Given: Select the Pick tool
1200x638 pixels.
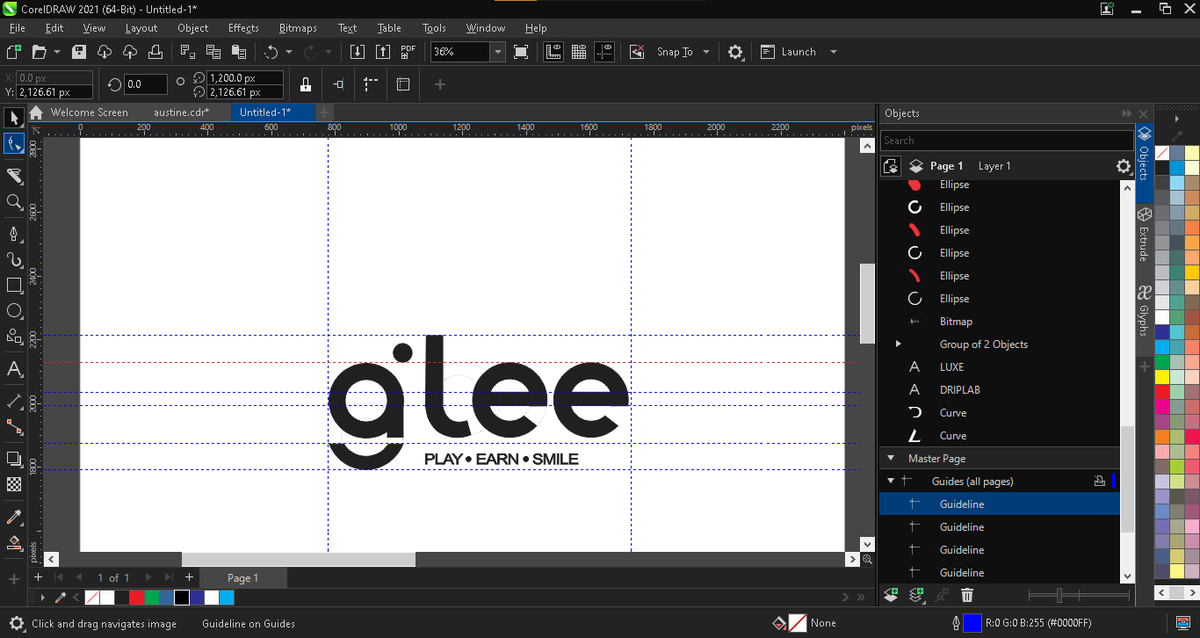Looking at the screenshot, I should click(x=14, y=119).
